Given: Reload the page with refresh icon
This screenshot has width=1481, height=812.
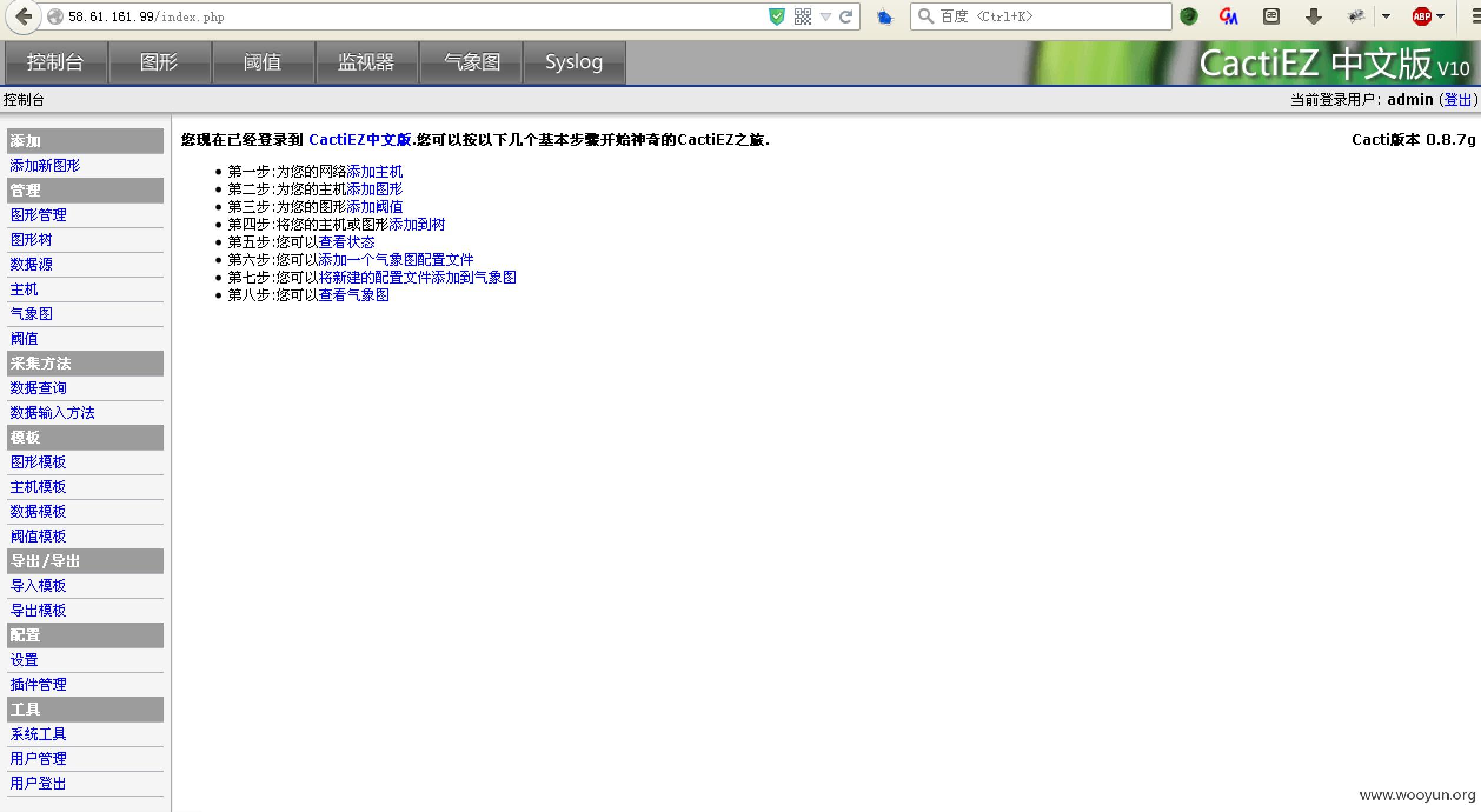Looking at the screenshot, I should coord(846,16).
